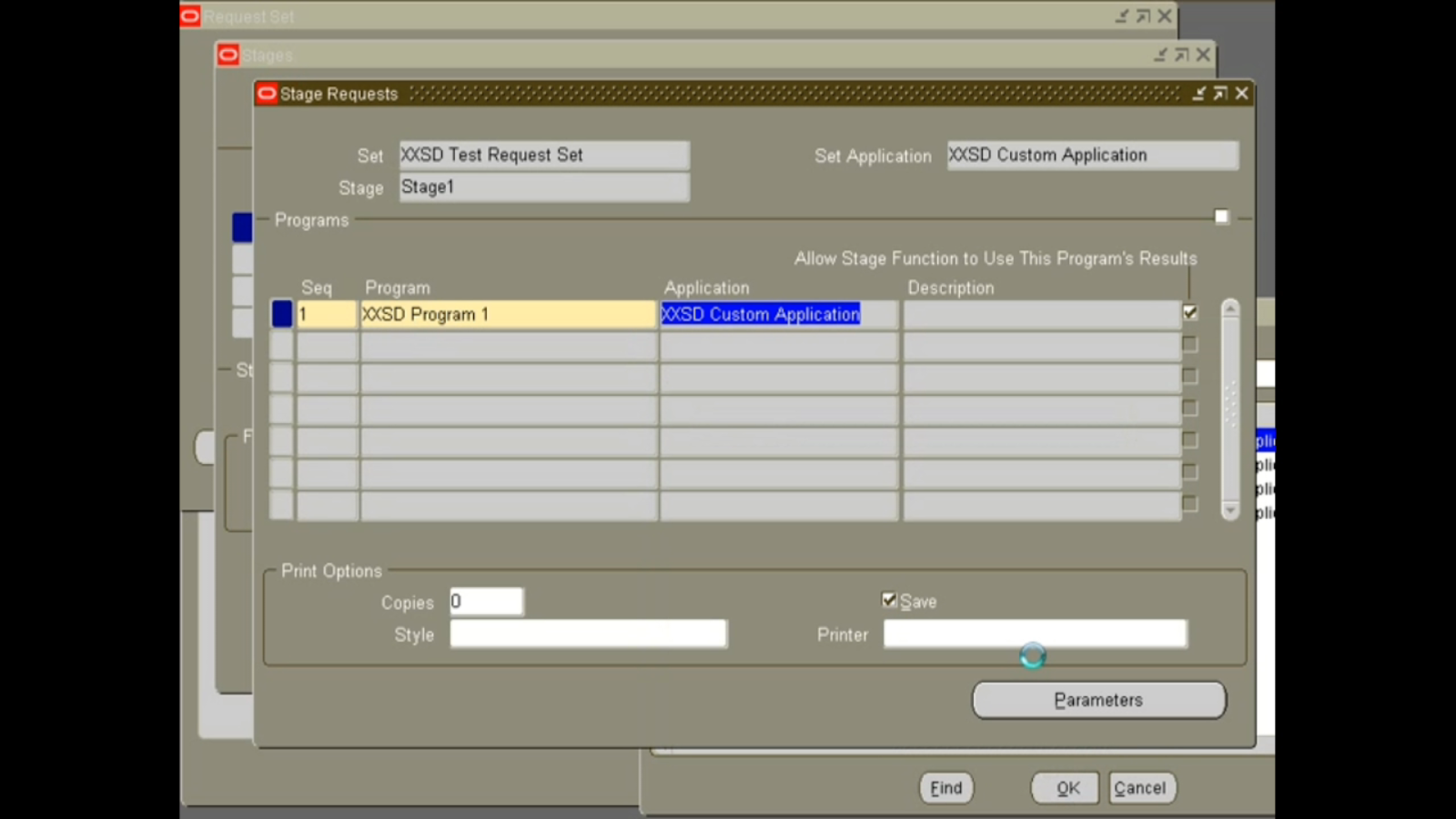1456x819 pixels.
Task: Click the Oracle icon on the Stage Requests title bar
Action: point(267,93)
